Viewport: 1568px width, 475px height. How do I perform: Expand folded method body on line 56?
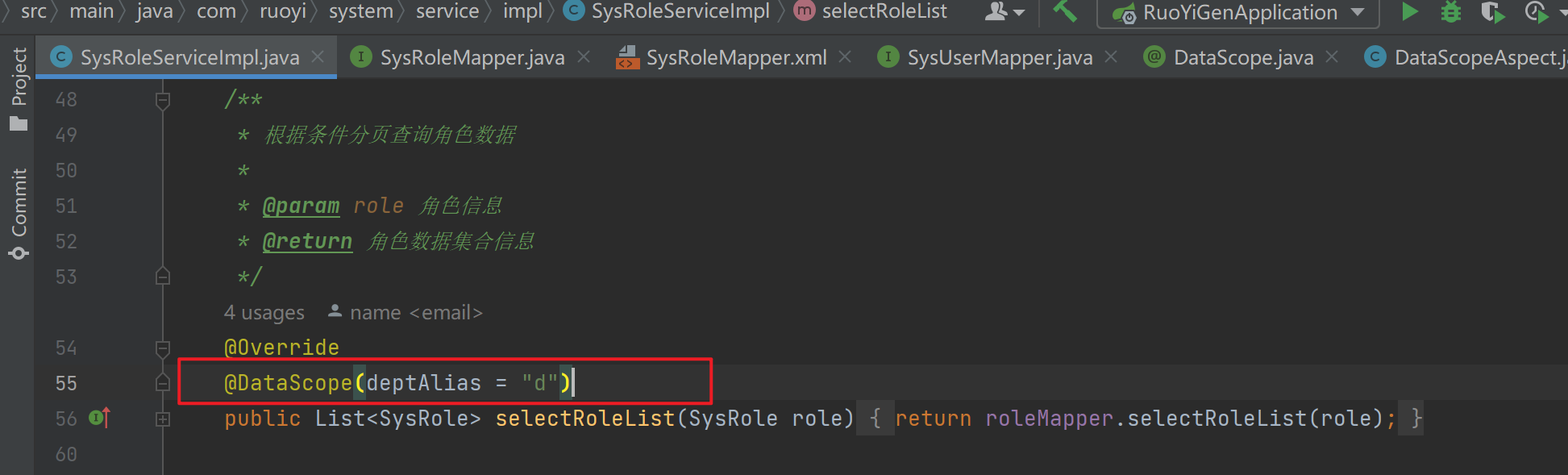(163, 419)
